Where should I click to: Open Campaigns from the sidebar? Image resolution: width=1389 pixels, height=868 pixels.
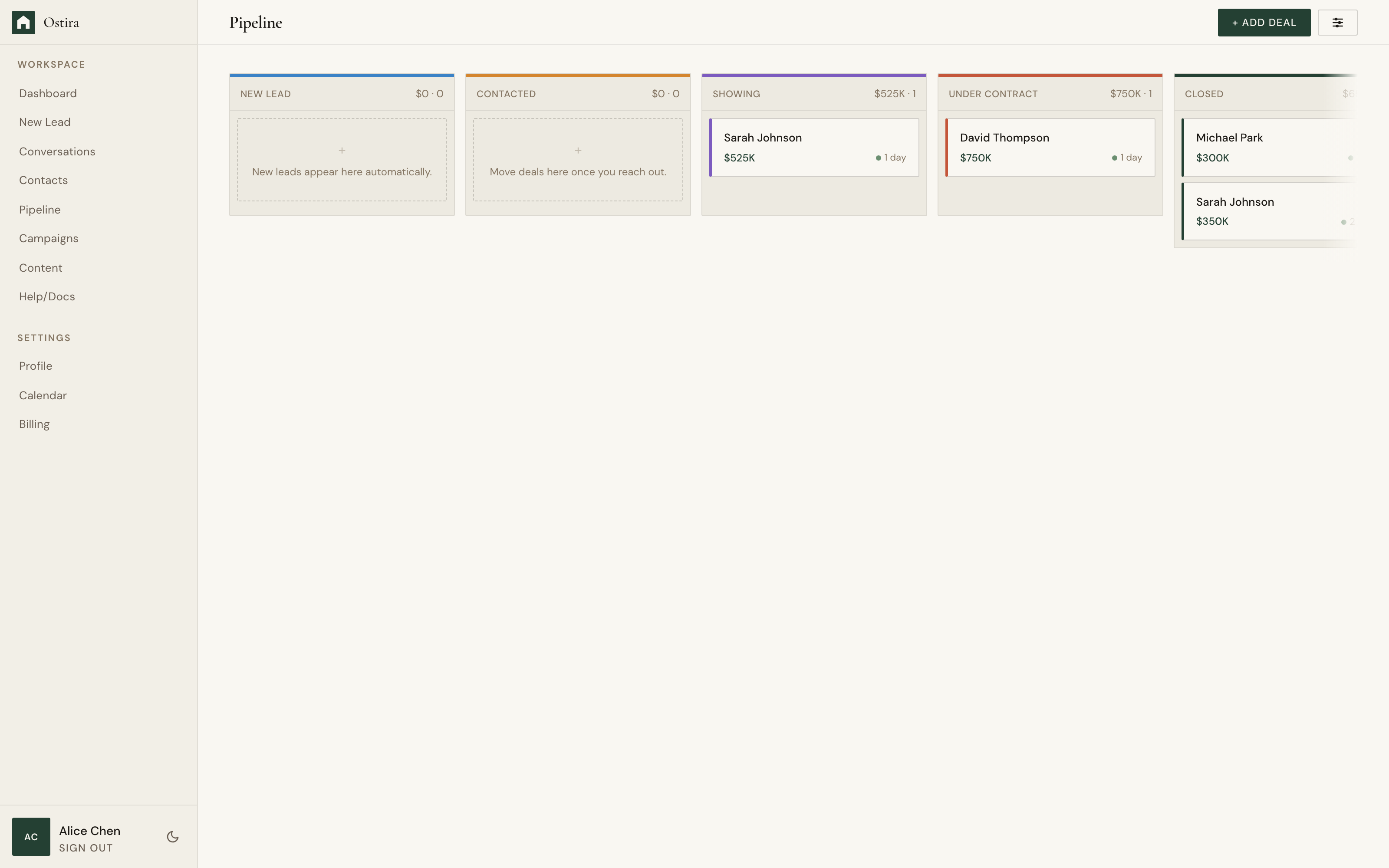[49, 238]
